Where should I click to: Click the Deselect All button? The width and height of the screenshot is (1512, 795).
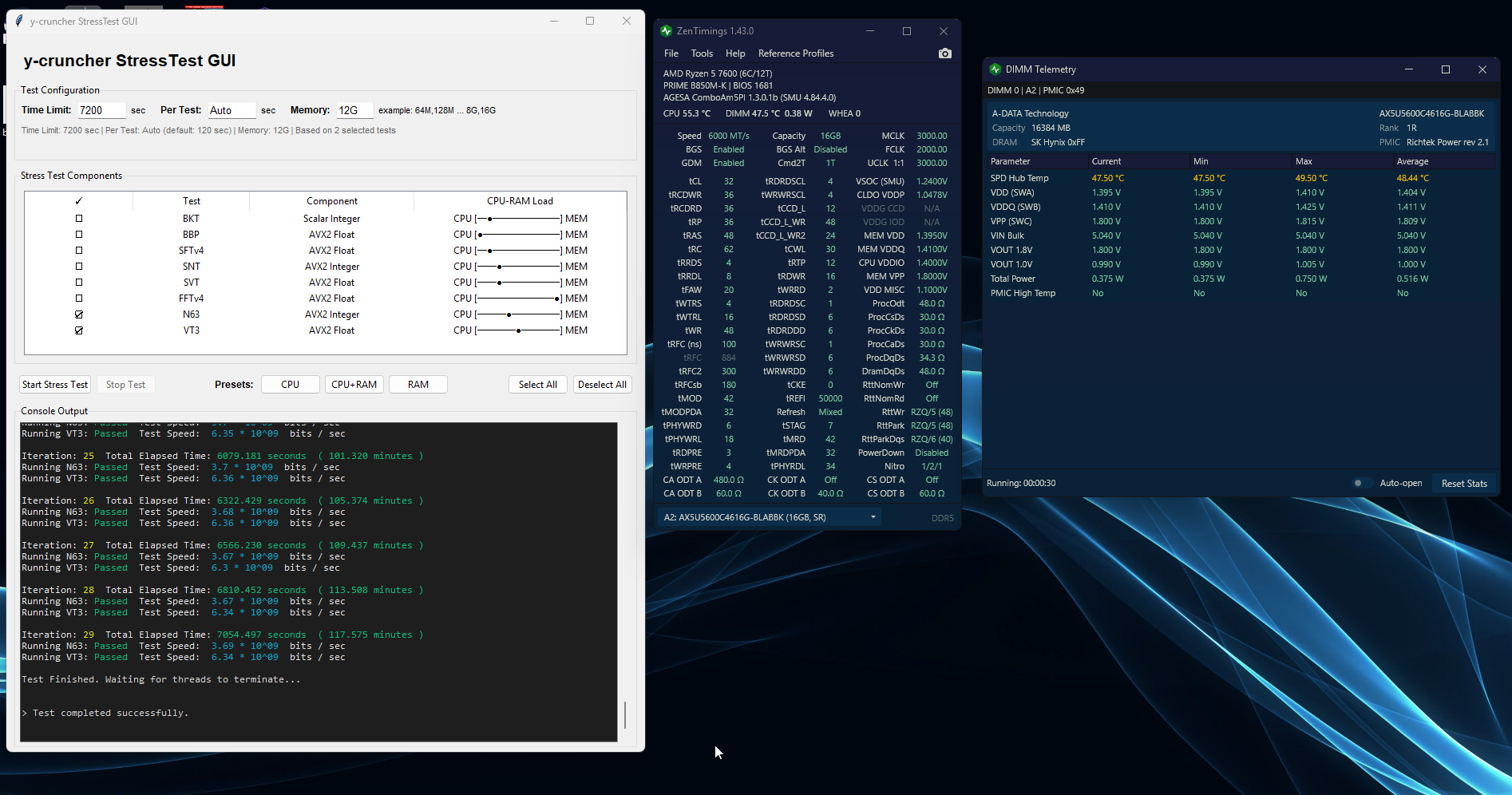pyautogui.click(x=603, y=385)
